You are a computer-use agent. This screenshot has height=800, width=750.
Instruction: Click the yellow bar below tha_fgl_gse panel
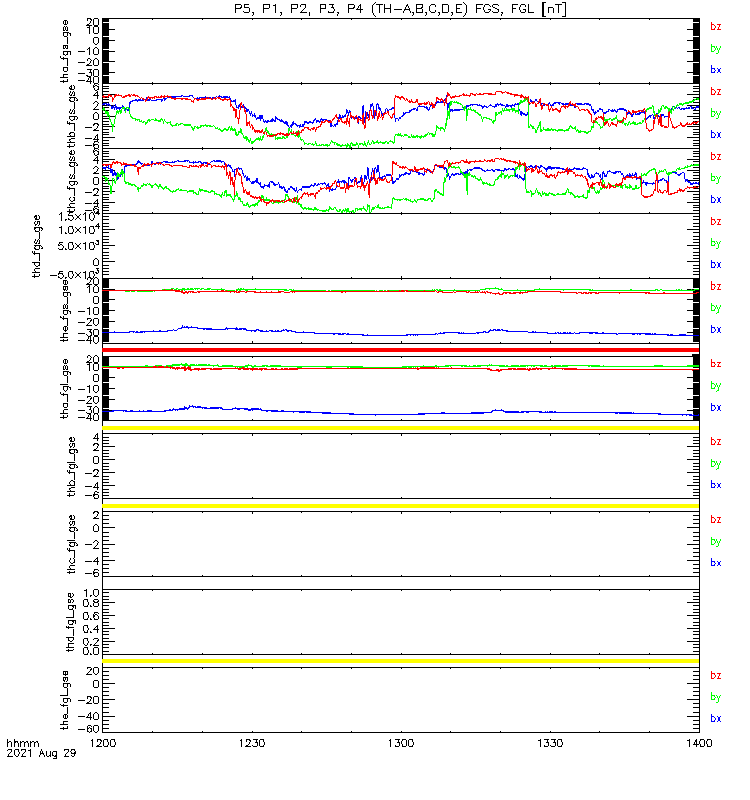pos(401,428)
